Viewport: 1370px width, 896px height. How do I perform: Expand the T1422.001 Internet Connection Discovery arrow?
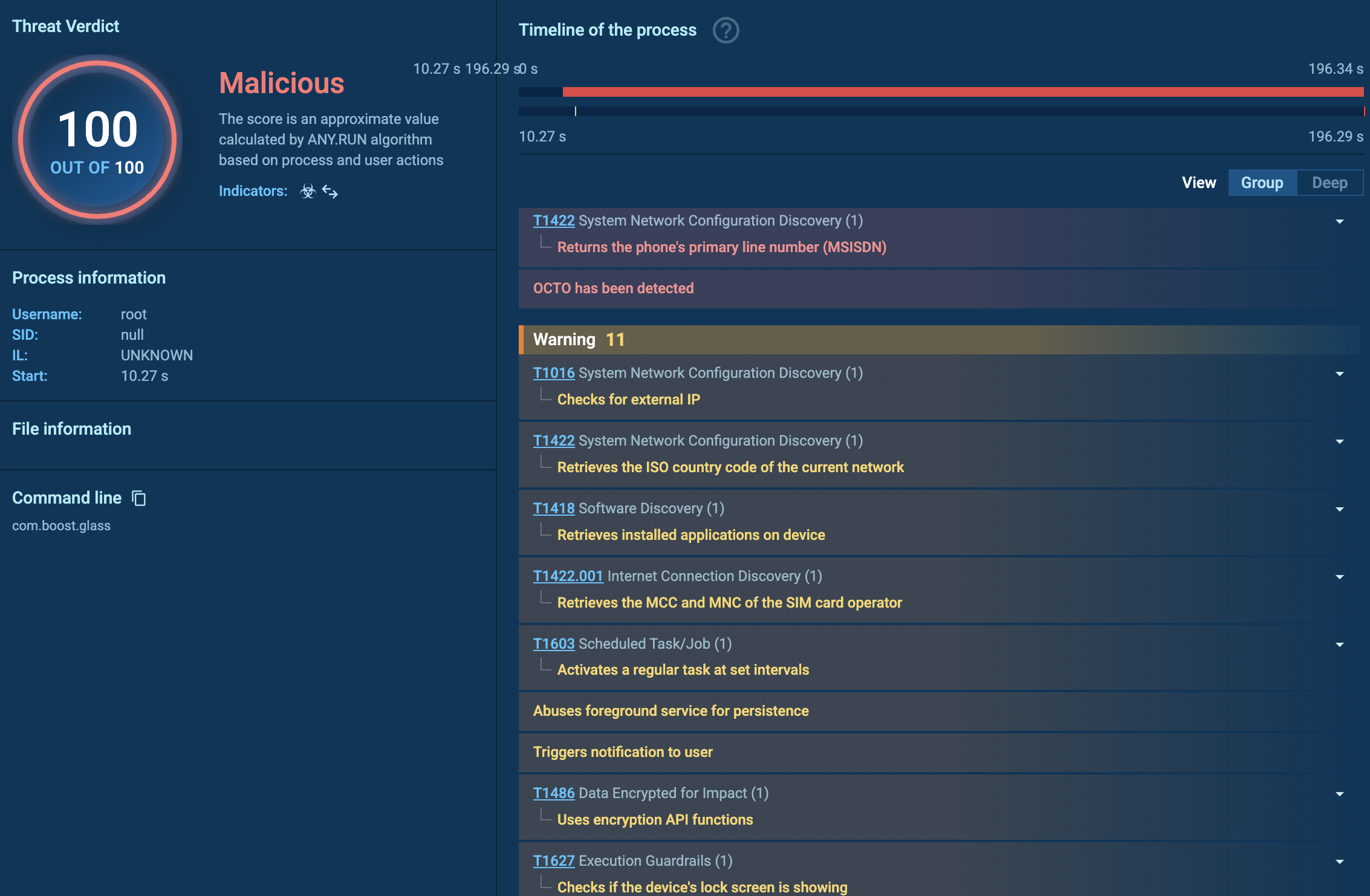pyautogui.click(x=1340, y=577)
